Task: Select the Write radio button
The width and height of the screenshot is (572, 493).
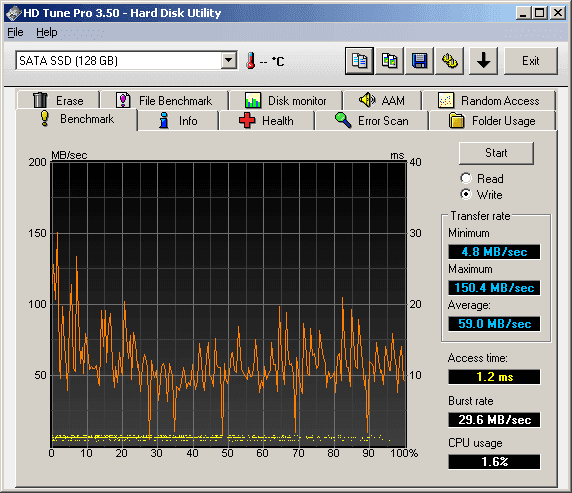Action: pos(466,194)
